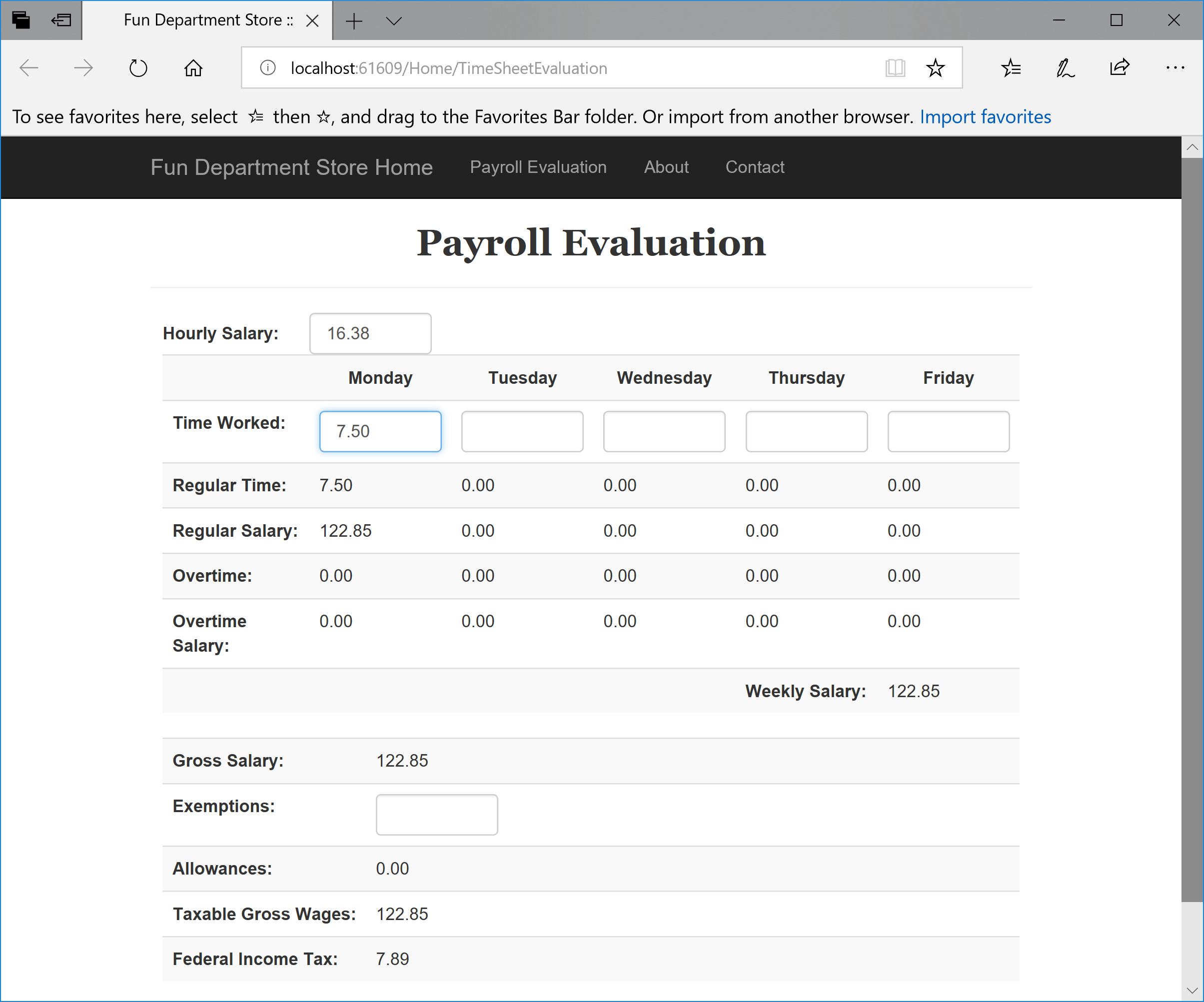Click the address bar URL
Viewport: 1204px width, 1002px height.
click(449, 68)
